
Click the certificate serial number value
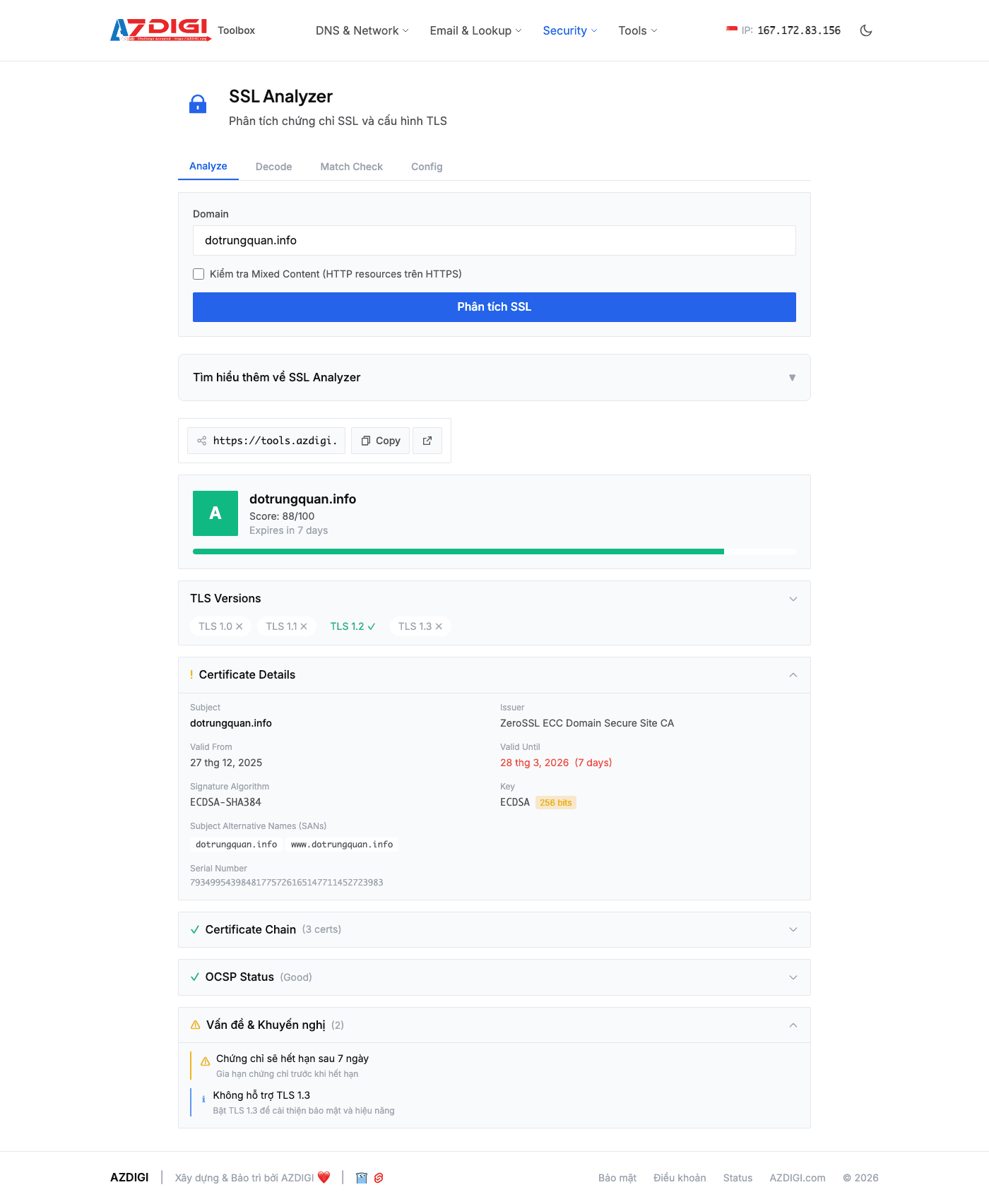[x=287, y=883]
